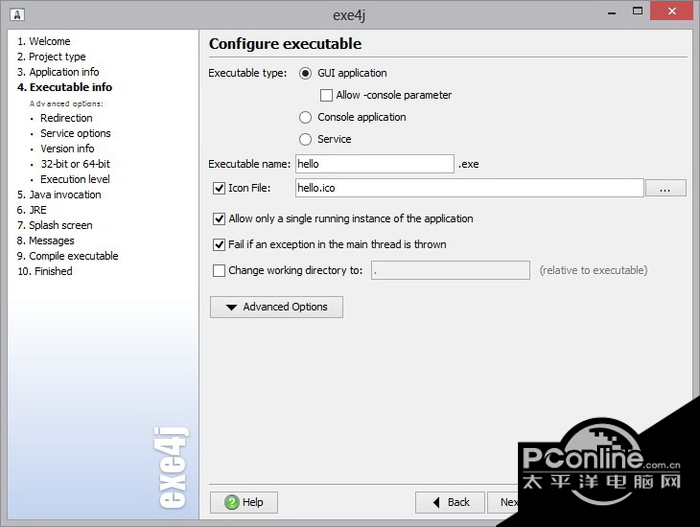Image resolution: width=700 pixels, height=527 pixels.
Task: Go to step 8. Messages
Action: pos(46,241)
